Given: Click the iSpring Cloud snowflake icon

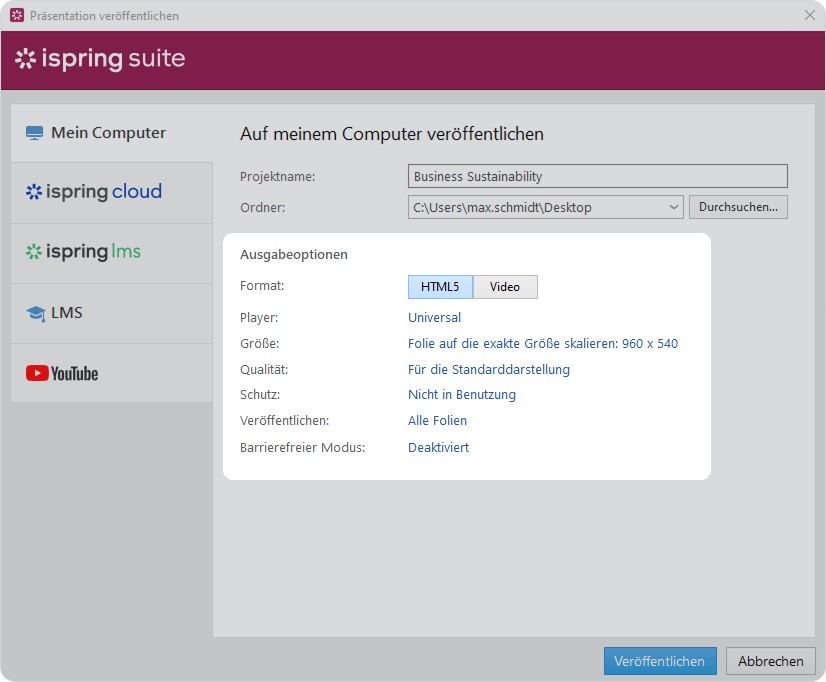Looking at the screenshot, I should 34,192.
